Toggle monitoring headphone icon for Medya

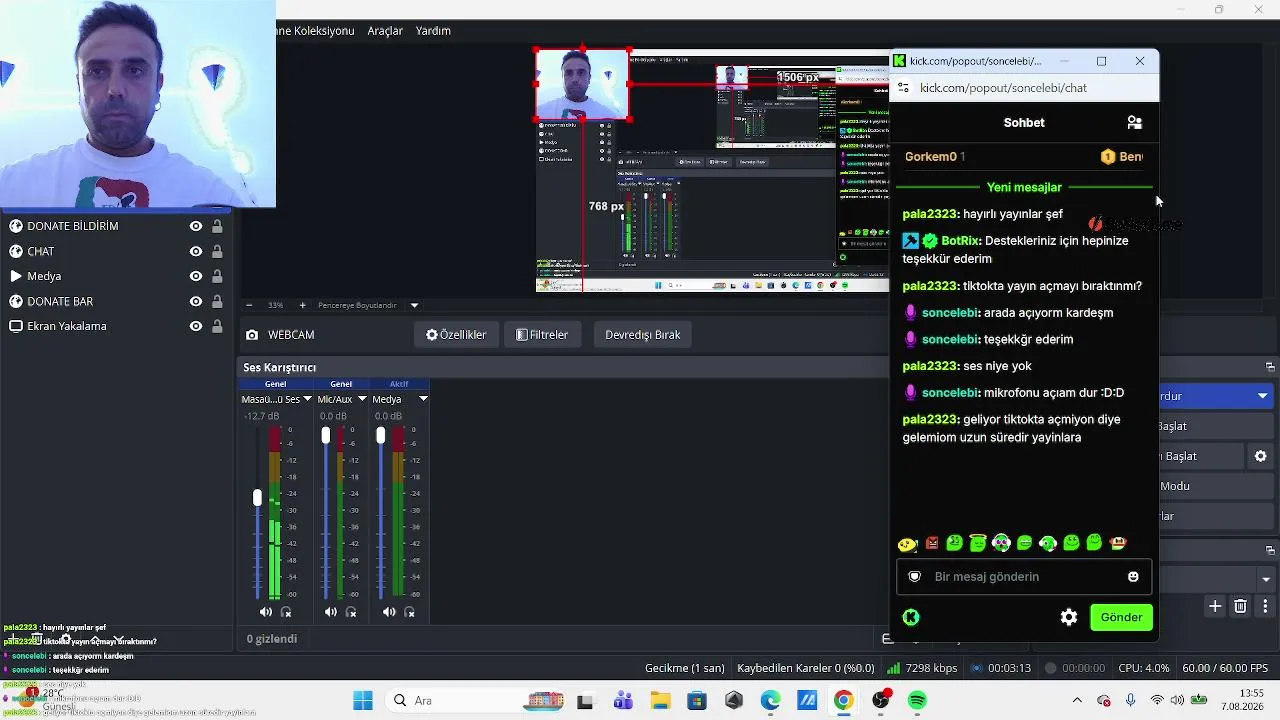pos(410,612)
